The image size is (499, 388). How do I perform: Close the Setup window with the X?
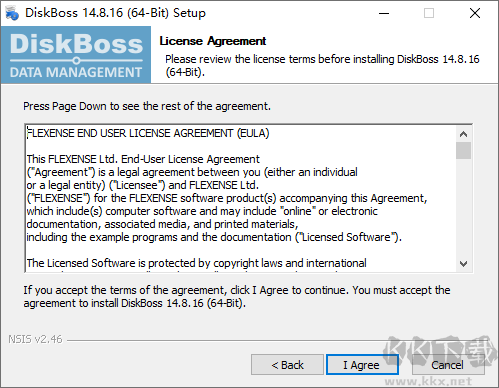pos(474,13)
